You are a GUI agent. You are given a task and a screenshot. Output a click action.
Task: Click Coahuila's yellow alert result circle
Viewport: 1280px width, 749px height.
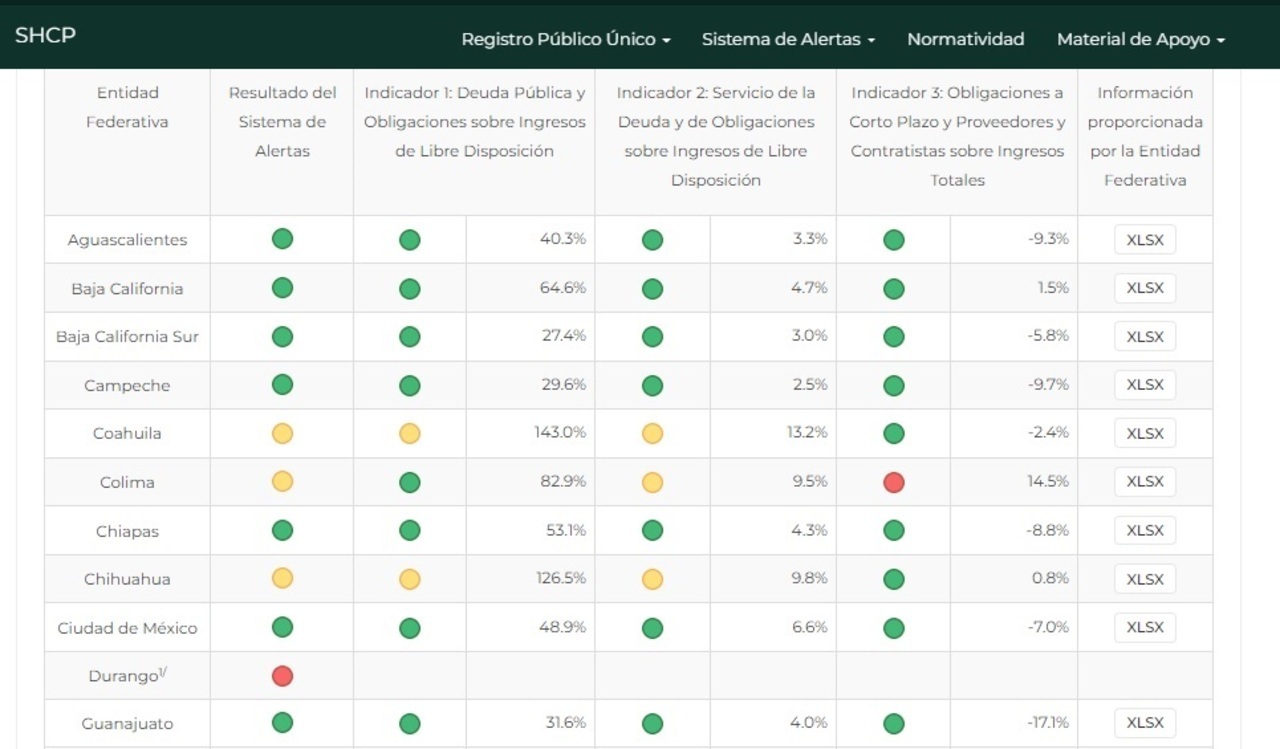click(x=282, y=433)
